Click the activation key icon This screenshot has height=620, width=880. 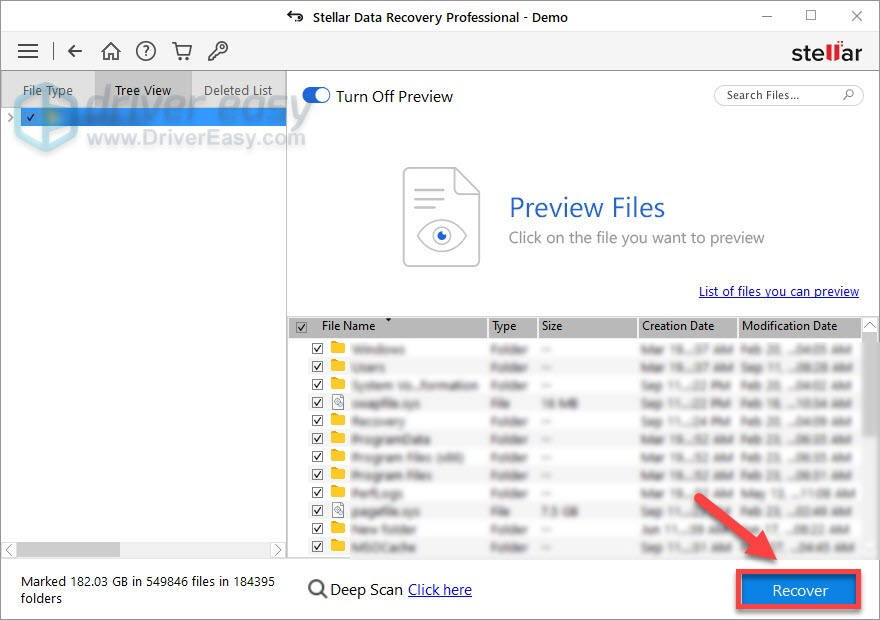(218, 51)
